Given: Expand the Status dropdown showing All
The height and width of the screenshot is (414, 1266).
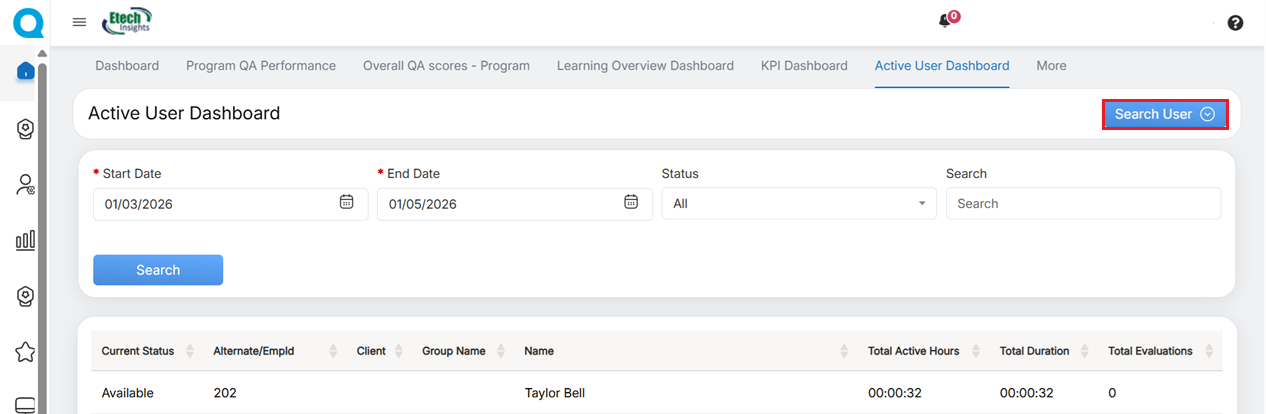Looking at the screenshot, I should tap(799, 204).
